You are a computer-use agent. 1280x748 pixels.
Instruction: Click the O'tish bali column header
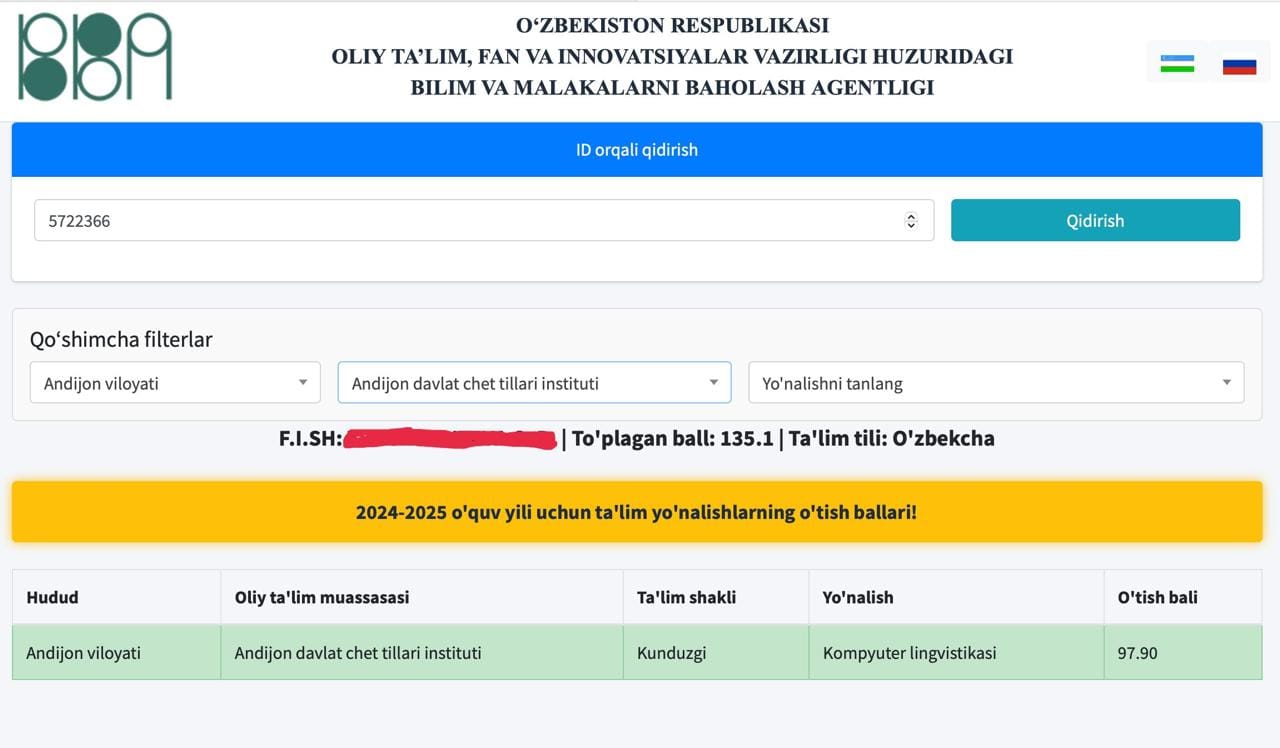(x=1157, y=597)
